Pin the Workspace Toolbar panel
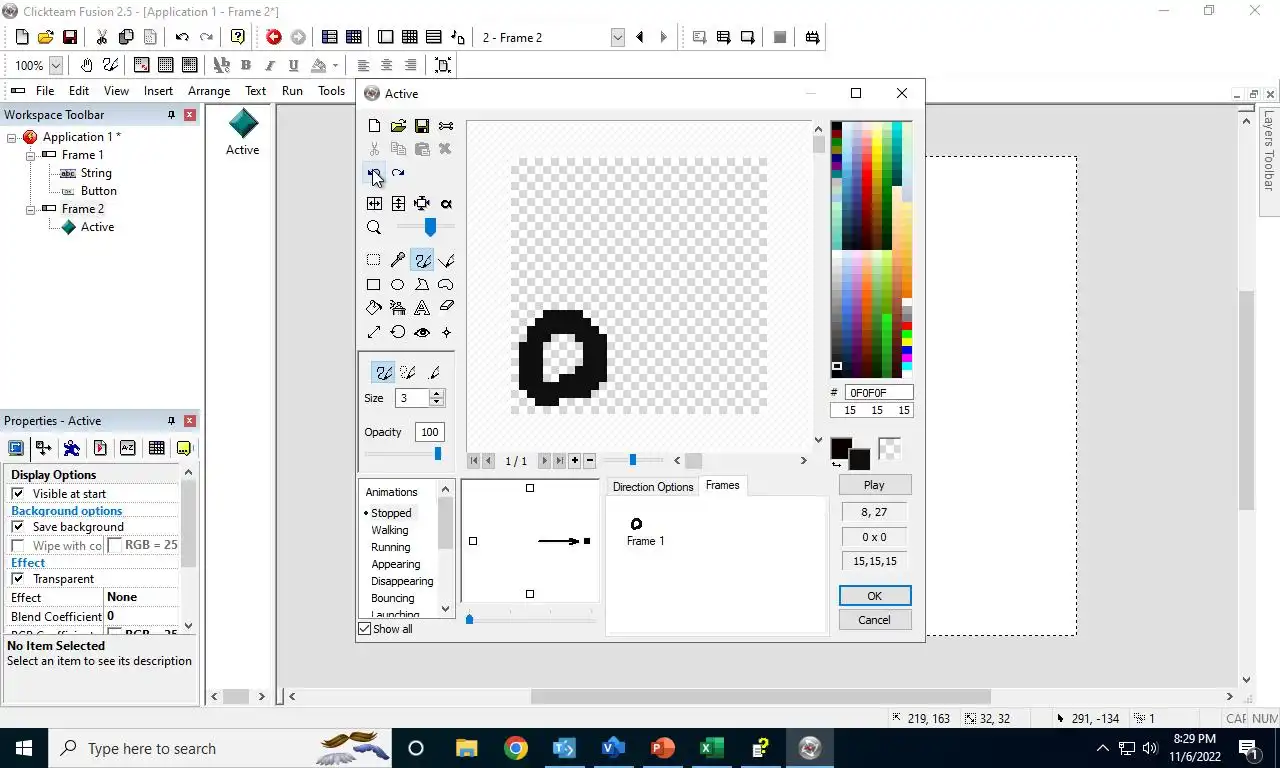Image resolution: width=1280 pixels, height=768 pixels. tap(171, 115)
